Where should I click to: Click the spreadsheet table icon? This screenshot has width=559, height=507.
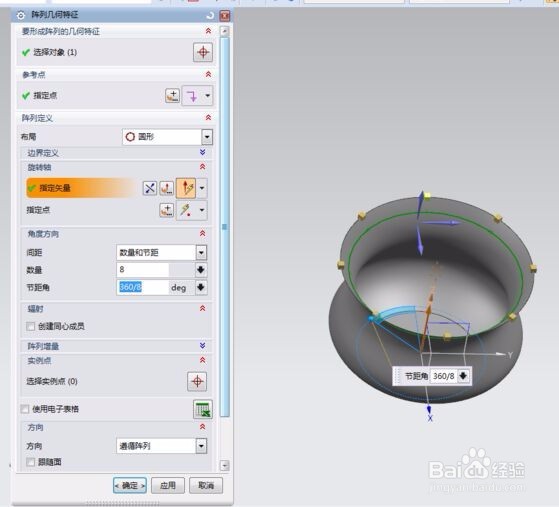[x=203, y=409]
